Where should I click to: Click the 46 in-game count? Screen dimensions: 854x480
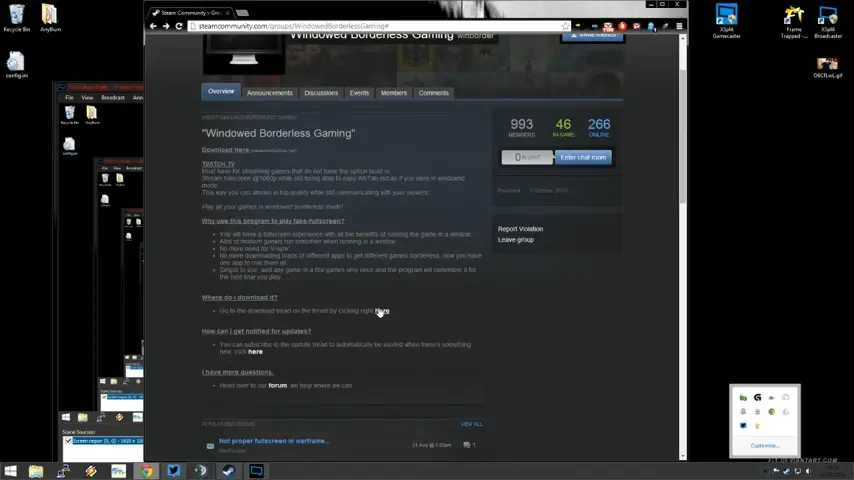tap(563, 125)
